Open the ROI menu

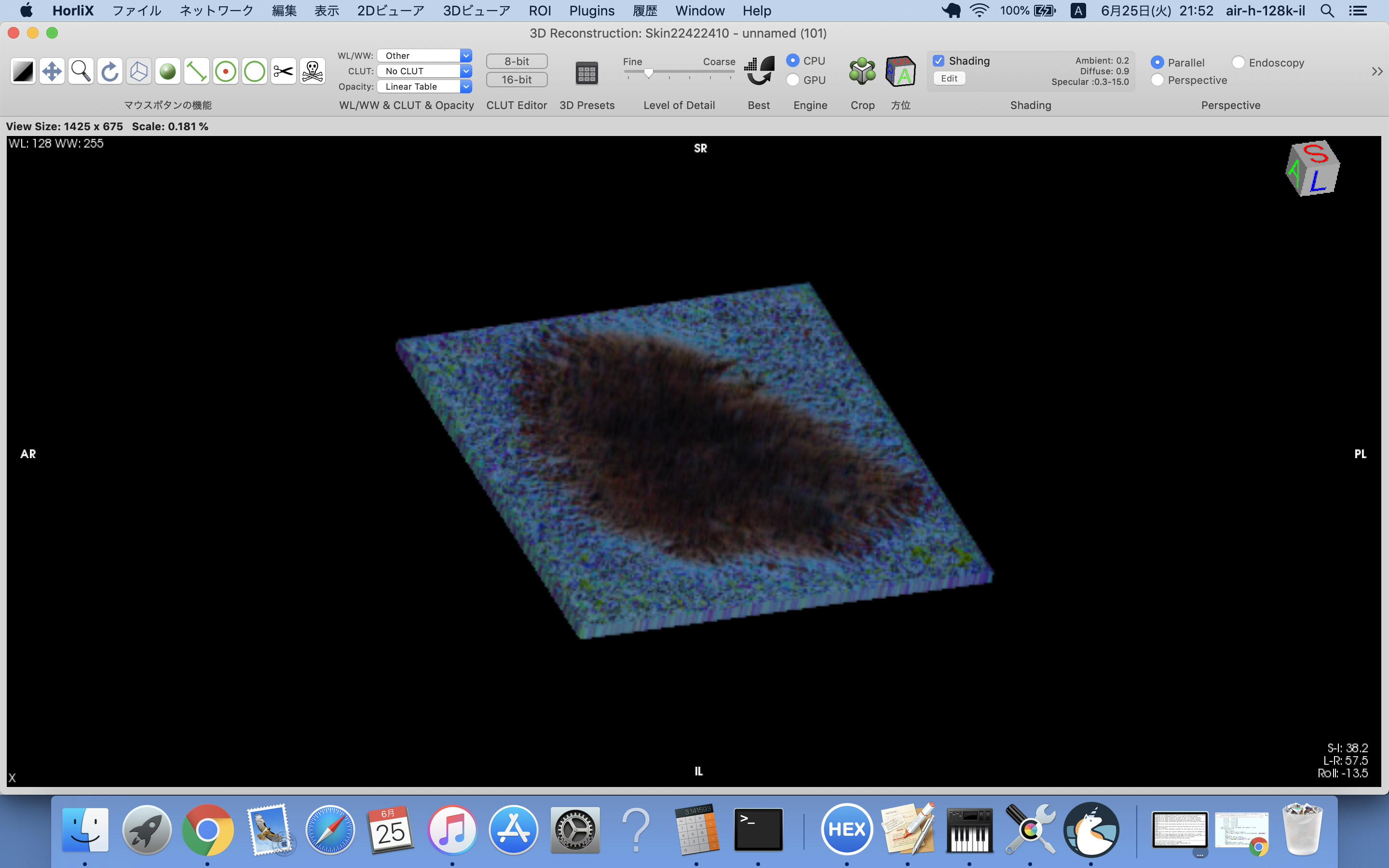pos(540,11)
